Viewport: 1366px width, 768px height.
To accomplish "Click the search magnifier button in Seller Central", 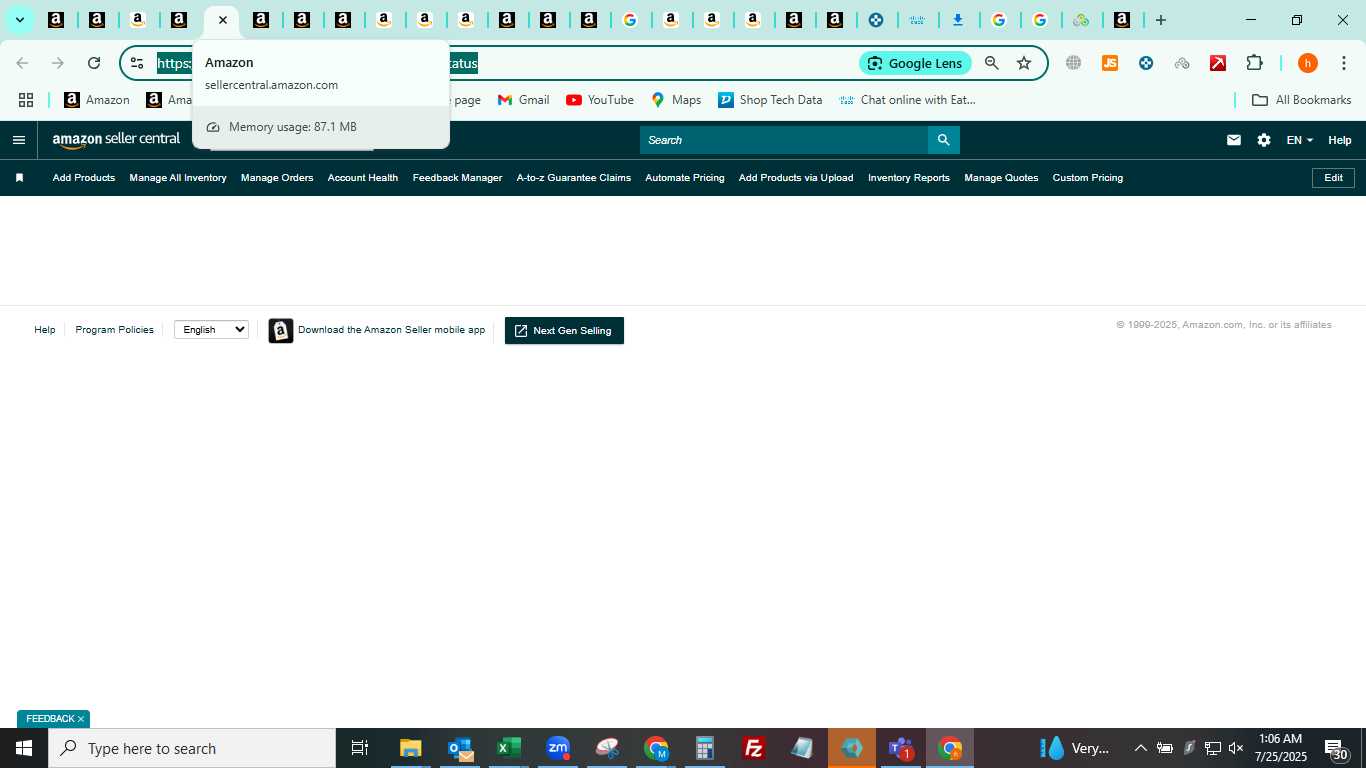I will click(x=943, y=140).
